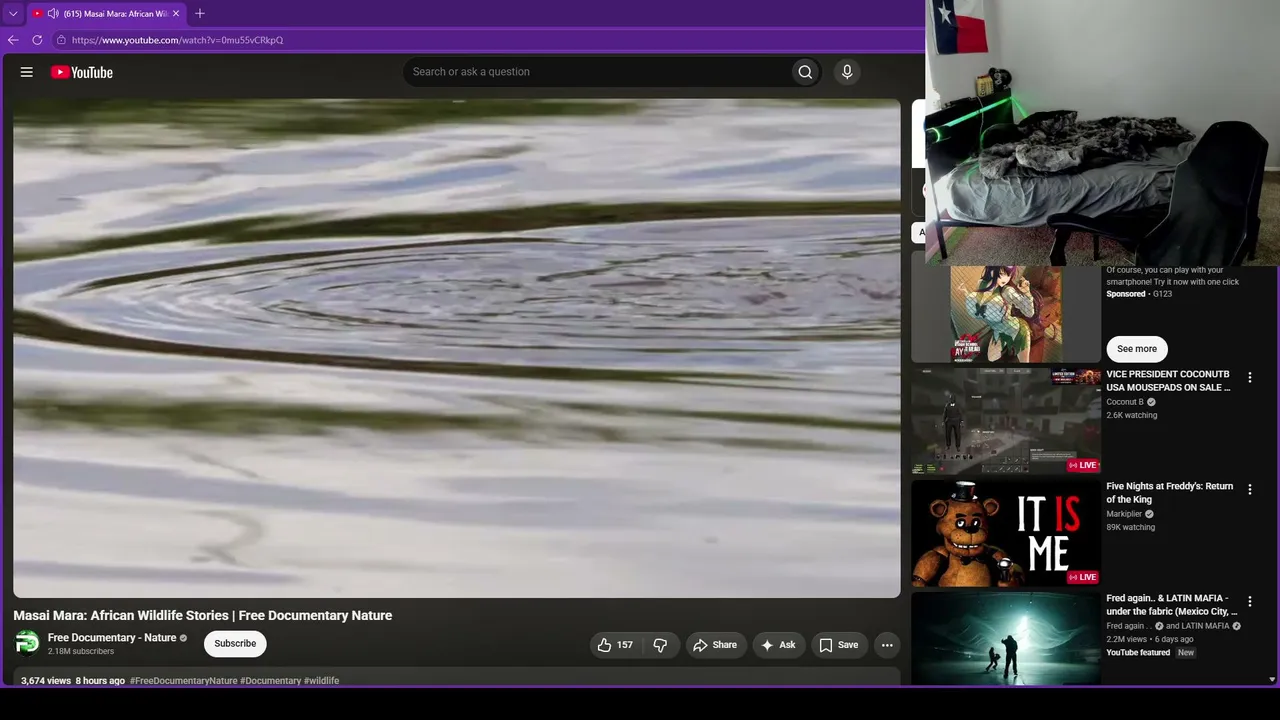The height and width of the screenshot is (720, 1280).
Task: Visit the Coconut B channel
Action: click(x=1125, y=402)
